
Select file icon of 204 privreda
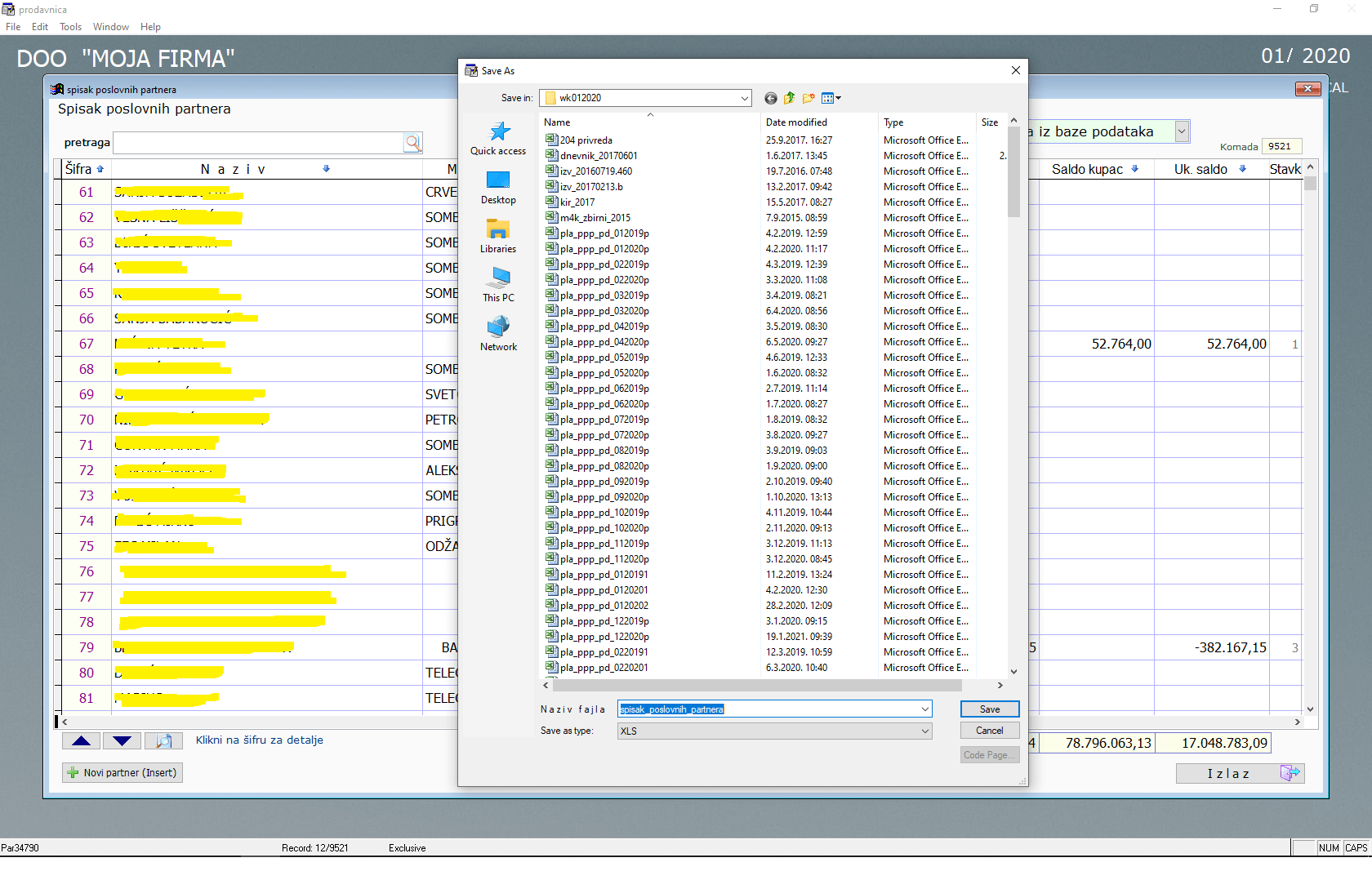[x=551, y=140]
